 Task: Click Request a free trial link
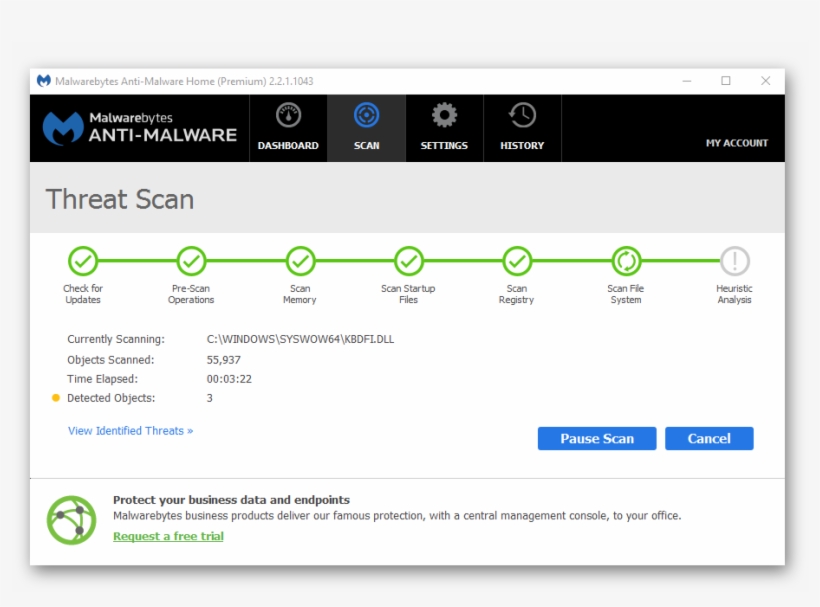click(168, 536)
